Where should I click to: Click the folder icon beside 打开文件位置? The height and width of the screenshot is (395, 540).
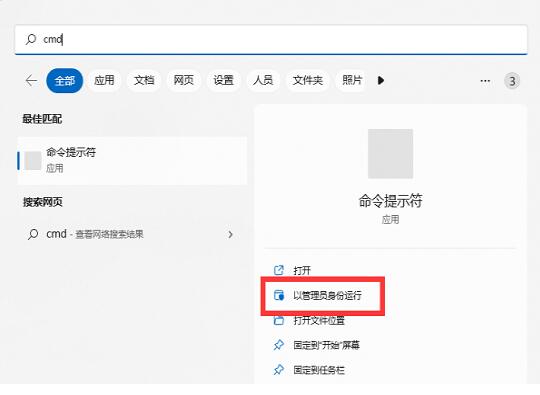(x=279, y=320)
